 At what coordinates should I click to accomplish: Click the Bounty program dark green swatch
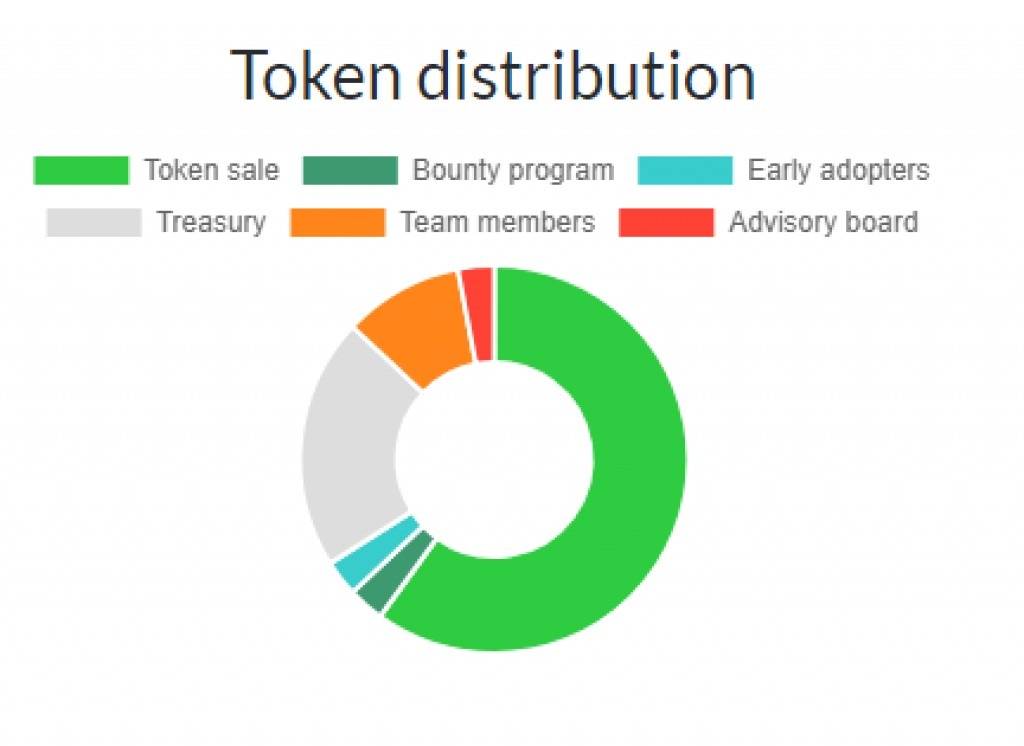point(350,170)
